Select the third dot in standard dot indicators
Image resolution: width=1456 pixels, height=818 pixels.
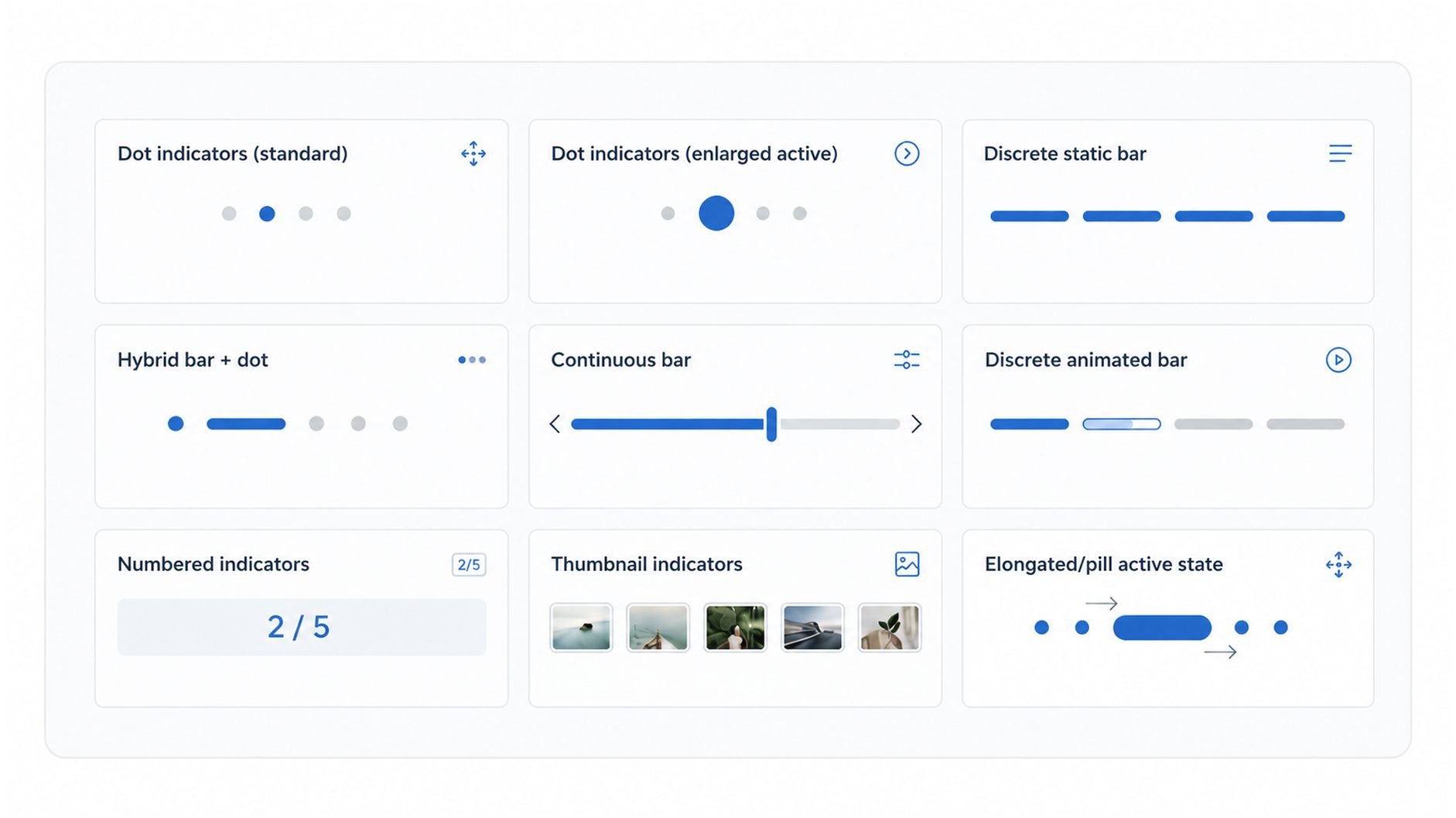(306, 214)
